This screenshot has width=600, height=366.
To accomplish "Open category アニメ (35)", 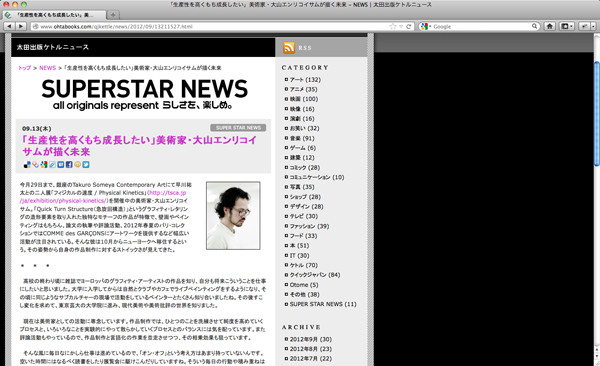I will click(303, 89).
